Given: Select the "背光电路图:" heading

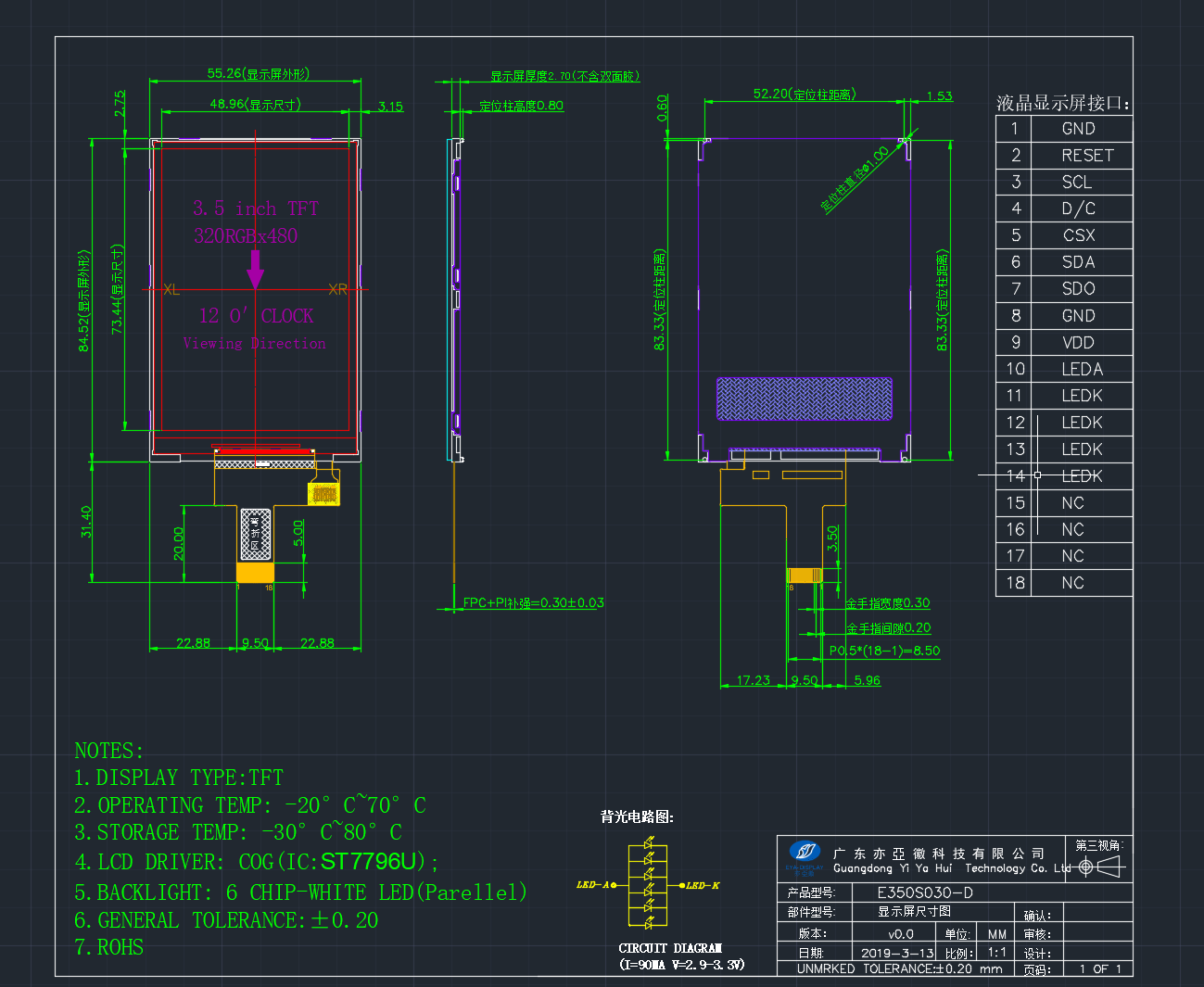Looking at the screenshot, I should 637,816.
